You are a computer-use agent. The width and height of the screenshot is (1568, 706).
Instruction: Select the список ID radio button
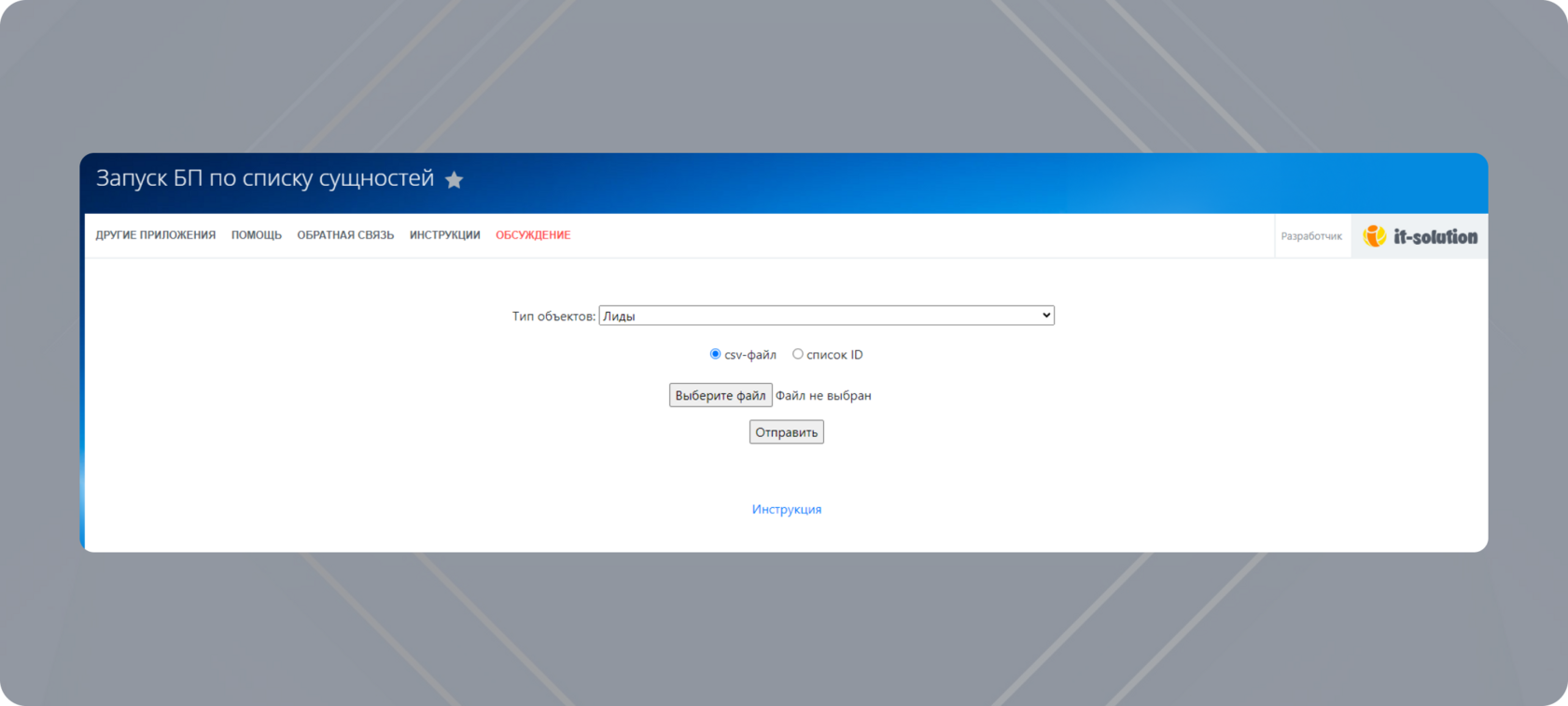pyautogui.click(x=798, y=354)
